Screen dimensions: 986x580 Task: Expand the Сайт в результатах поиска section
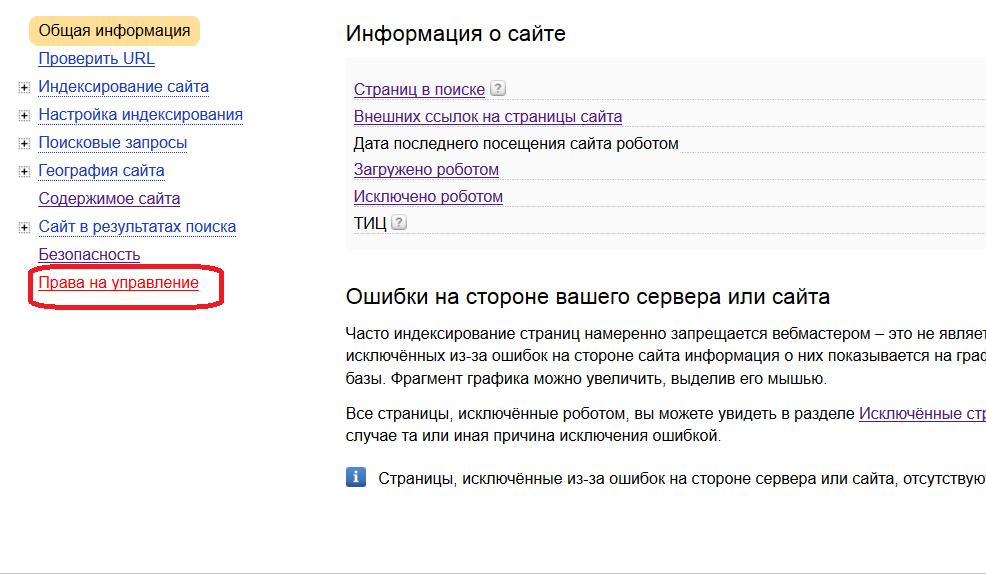23,227
